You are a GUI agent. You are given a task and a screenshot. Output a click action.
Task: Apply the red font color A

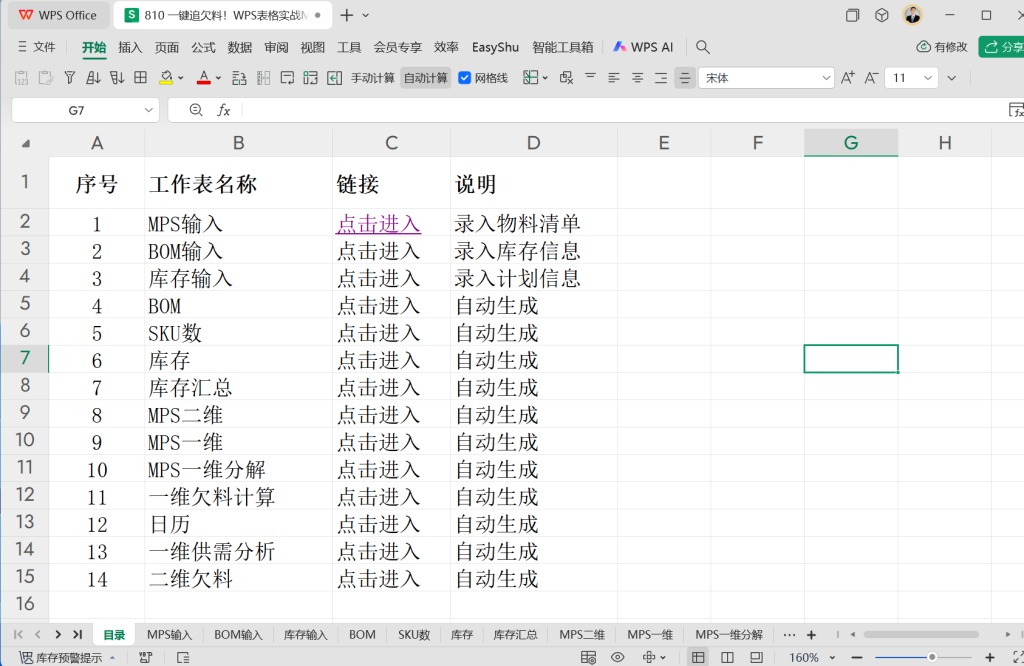click(204, 78)
